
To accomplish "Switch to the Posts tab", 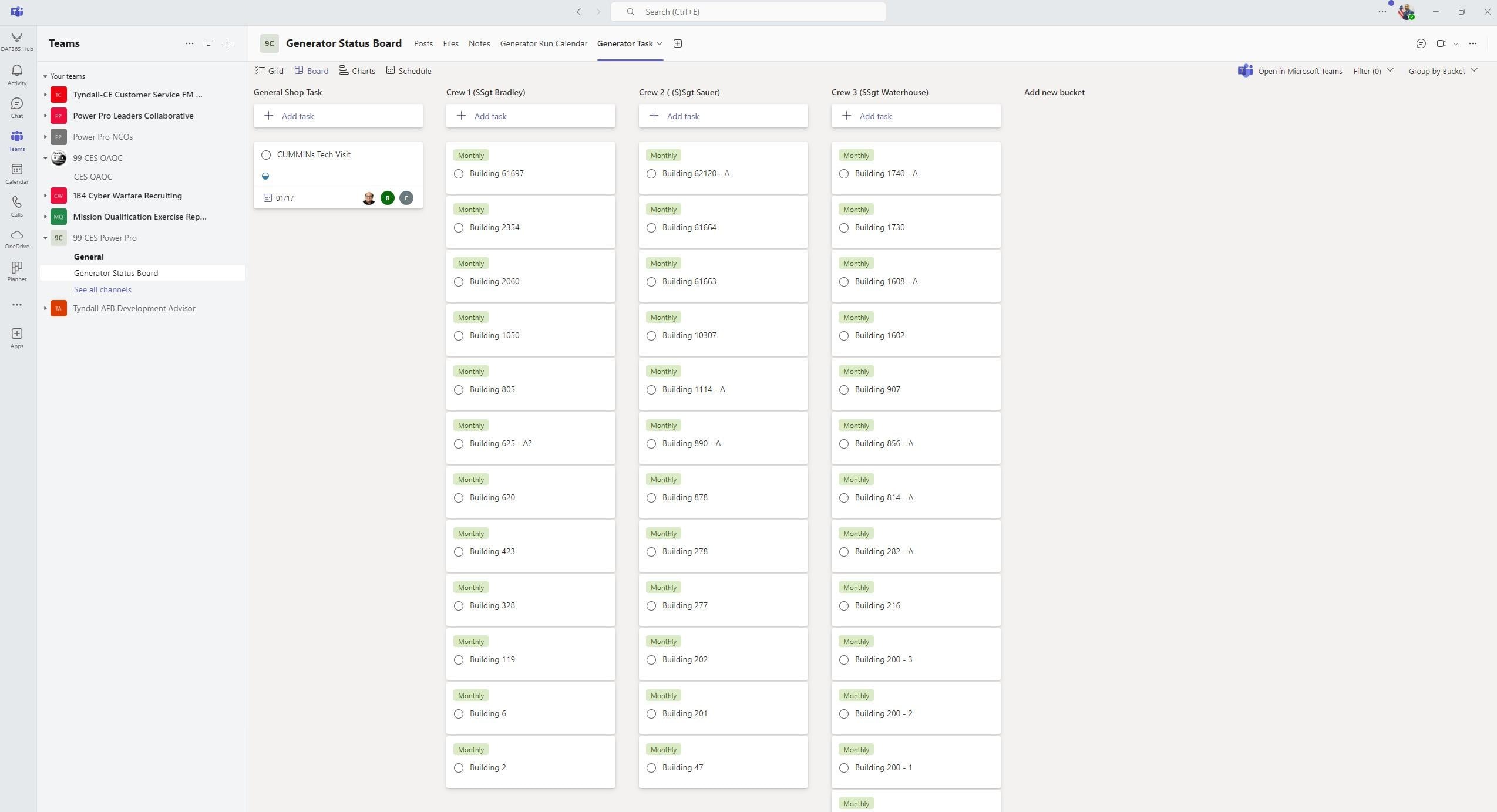I will click(x=423, y=43).
